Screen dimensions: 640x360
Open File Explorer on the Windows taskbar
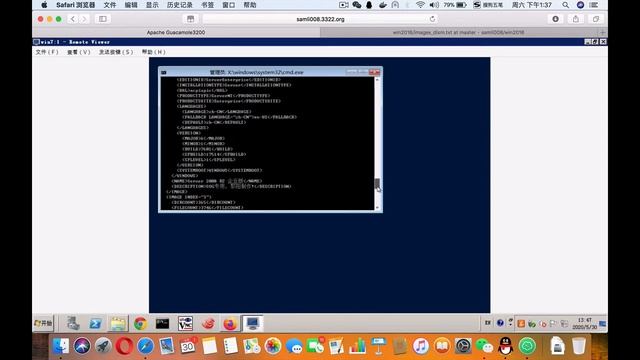(118, 323)
